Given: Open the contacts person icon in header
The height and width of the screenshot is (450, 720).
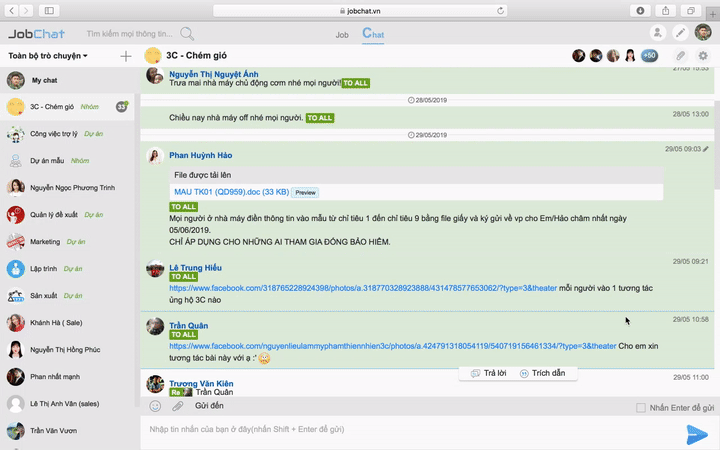Looking at the screenshot, I should (657, 33).
